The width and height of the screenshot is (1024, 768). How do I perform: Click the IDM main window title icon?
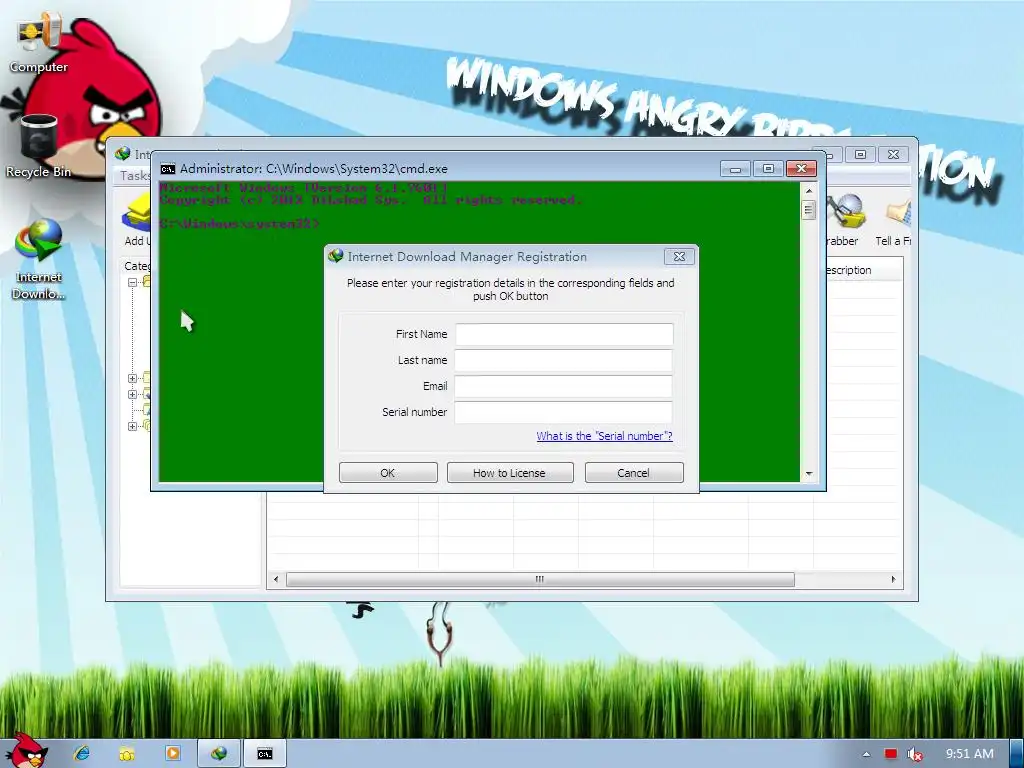click(122, 154)
